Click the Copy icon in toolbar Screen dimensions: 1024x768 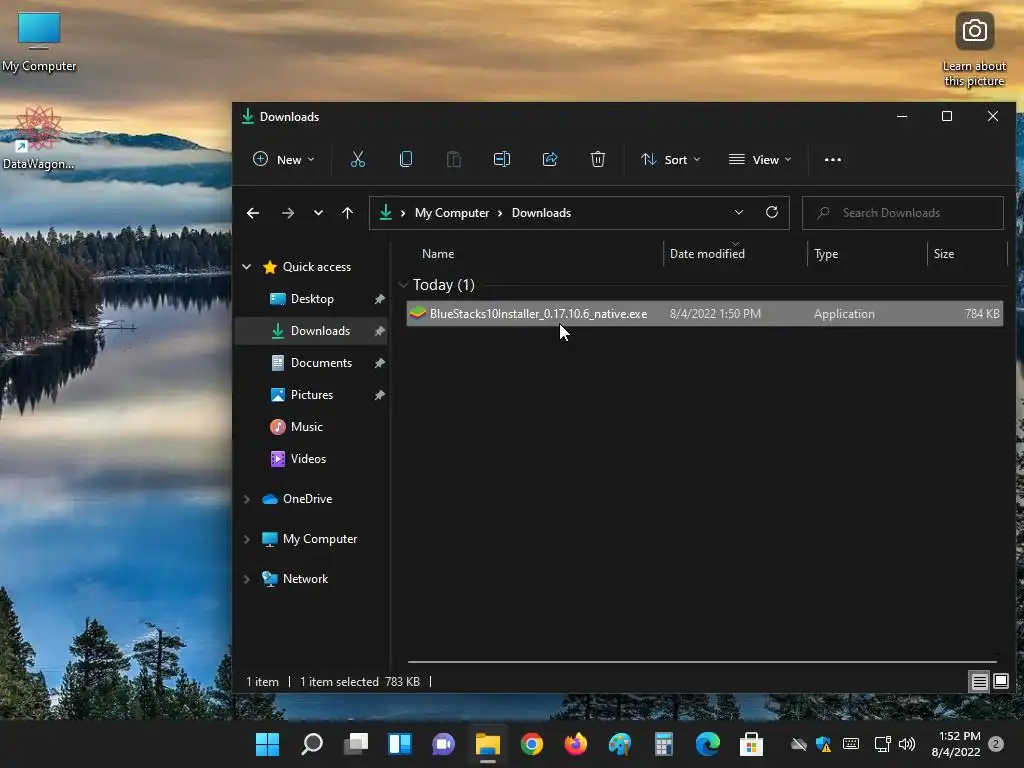(406, 159)
